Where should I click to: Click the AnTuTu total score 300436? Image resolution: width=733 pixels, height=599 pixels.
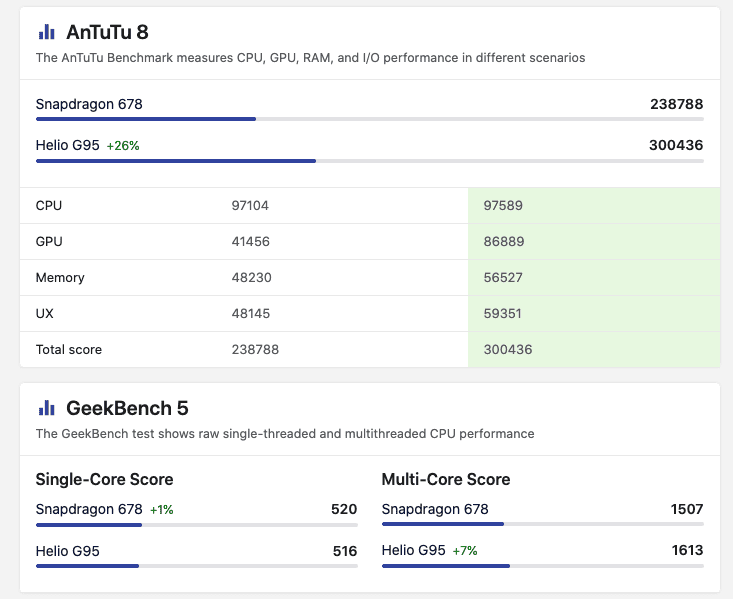click(x=675, y=145)
